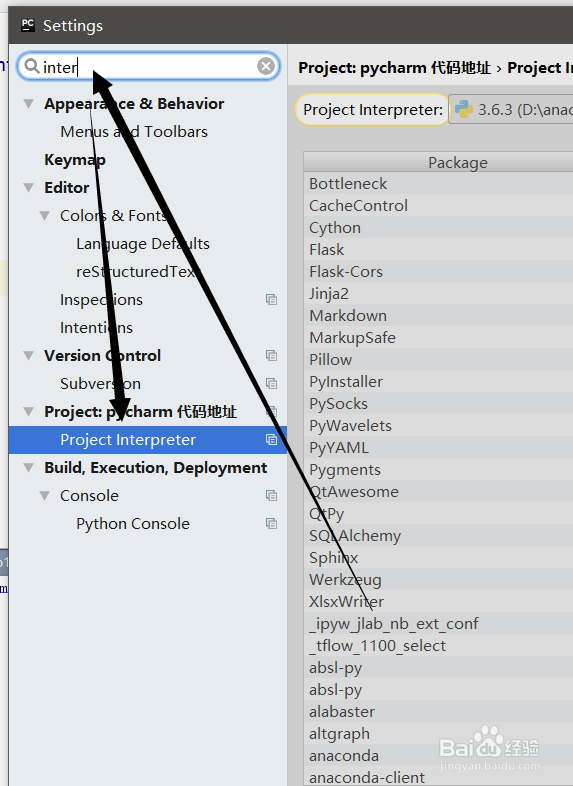
Task: Select the PyWavelets package row
Action: pos(438,426)
